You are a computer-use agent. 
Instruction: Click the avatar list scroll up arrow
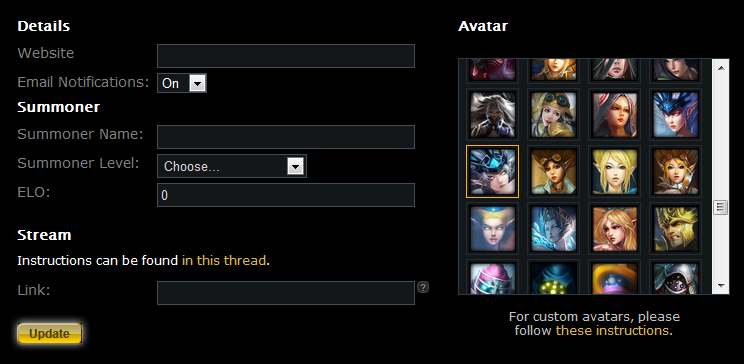(x=721, y=68)
